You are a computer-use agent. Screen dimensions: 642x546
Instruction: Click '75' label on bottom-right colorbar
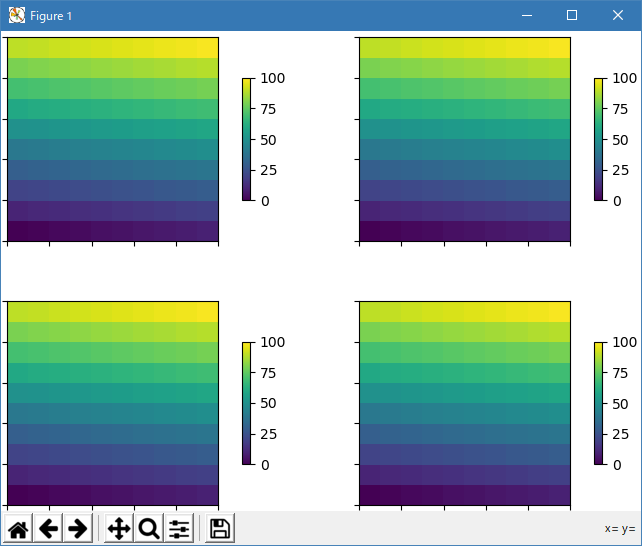coord(620,373)
